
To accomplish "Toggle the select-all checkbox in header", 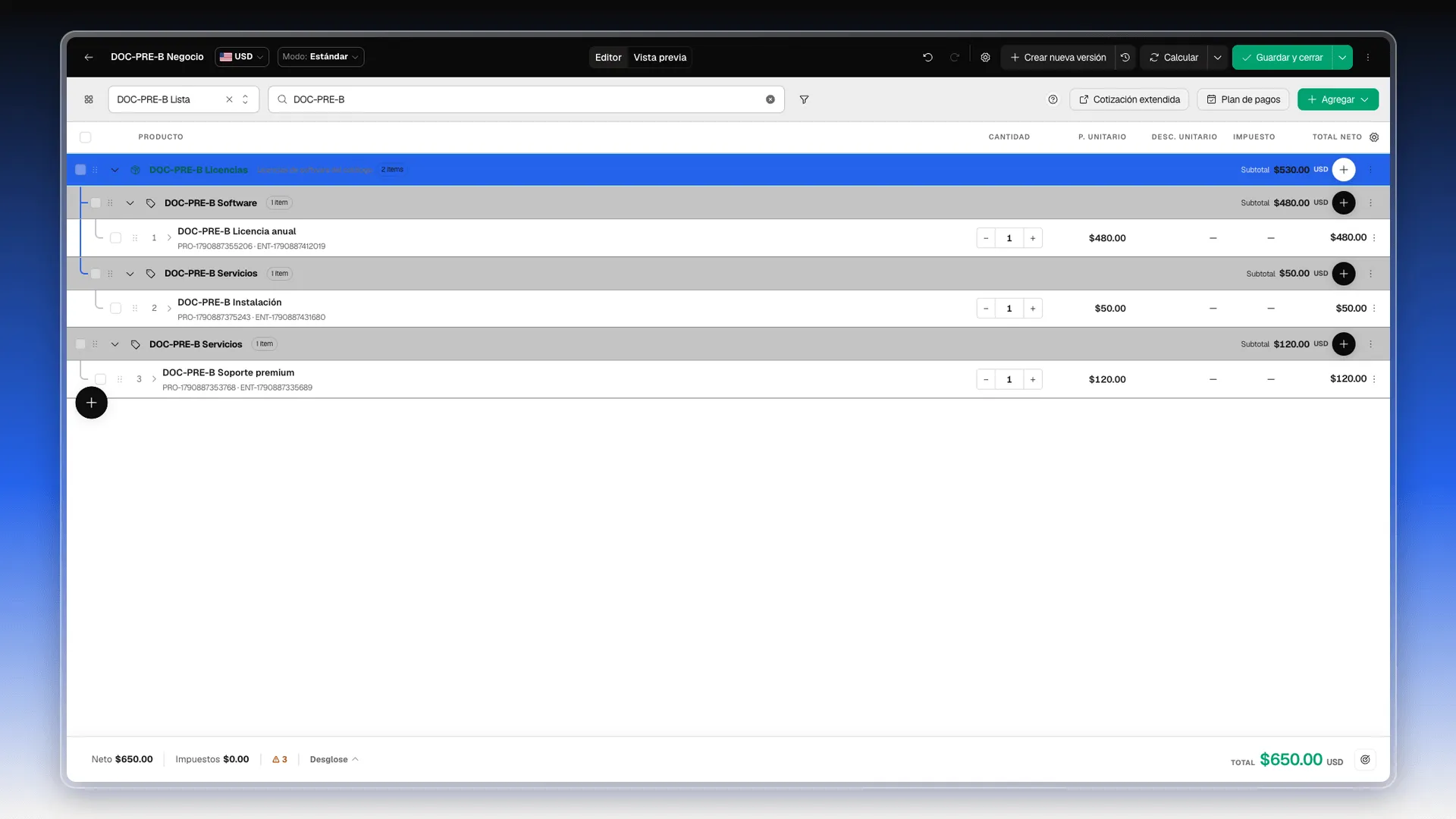I will click(85, 137).
